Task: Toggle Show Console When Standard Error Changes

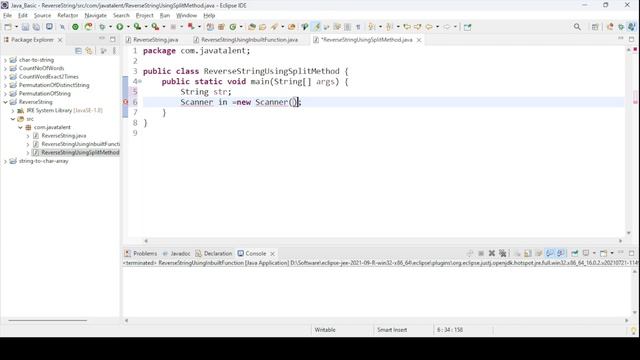Action: pos(561,253)
